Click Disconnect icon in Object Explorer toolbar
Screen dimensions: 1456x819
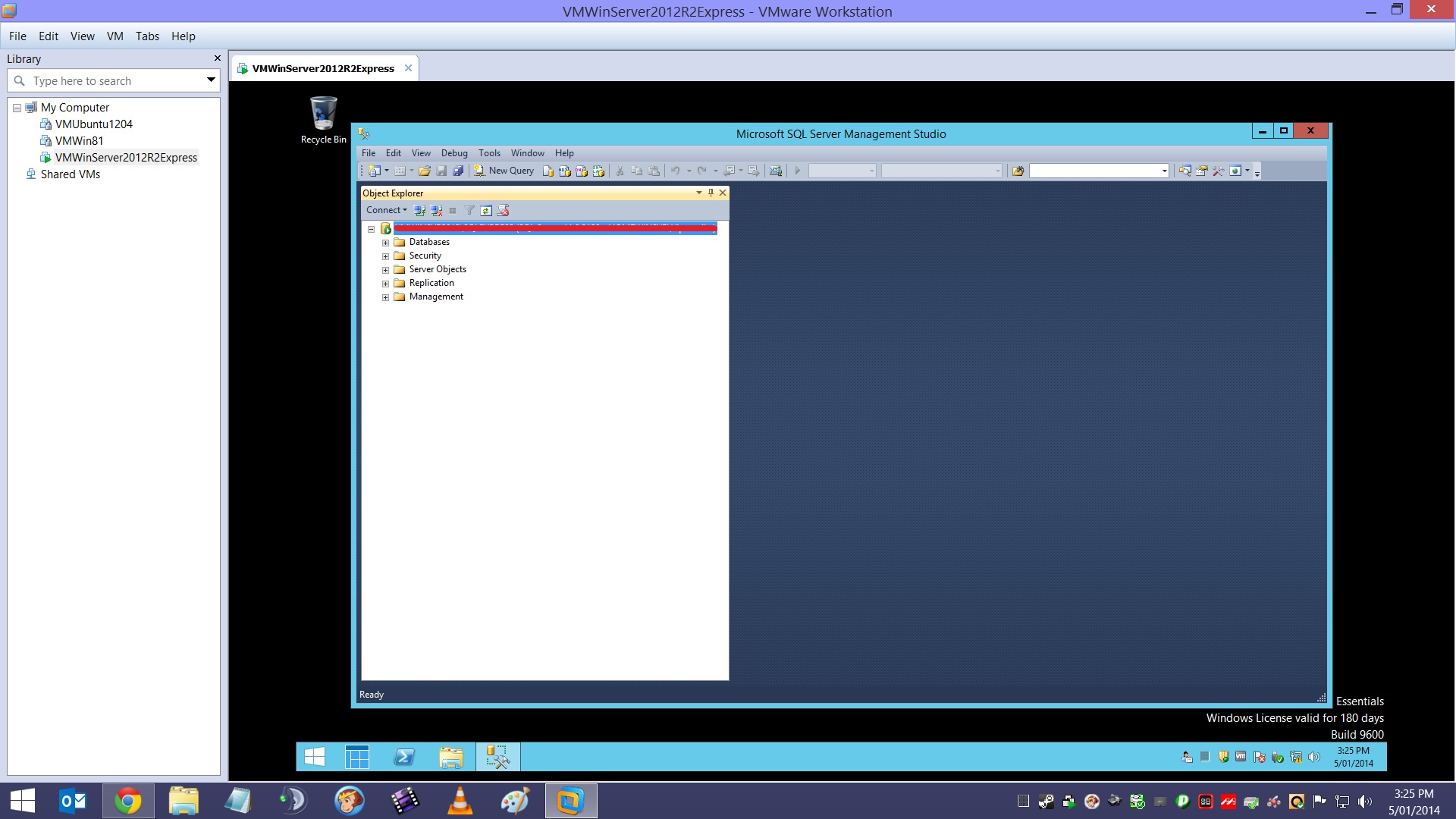(436, 210)
